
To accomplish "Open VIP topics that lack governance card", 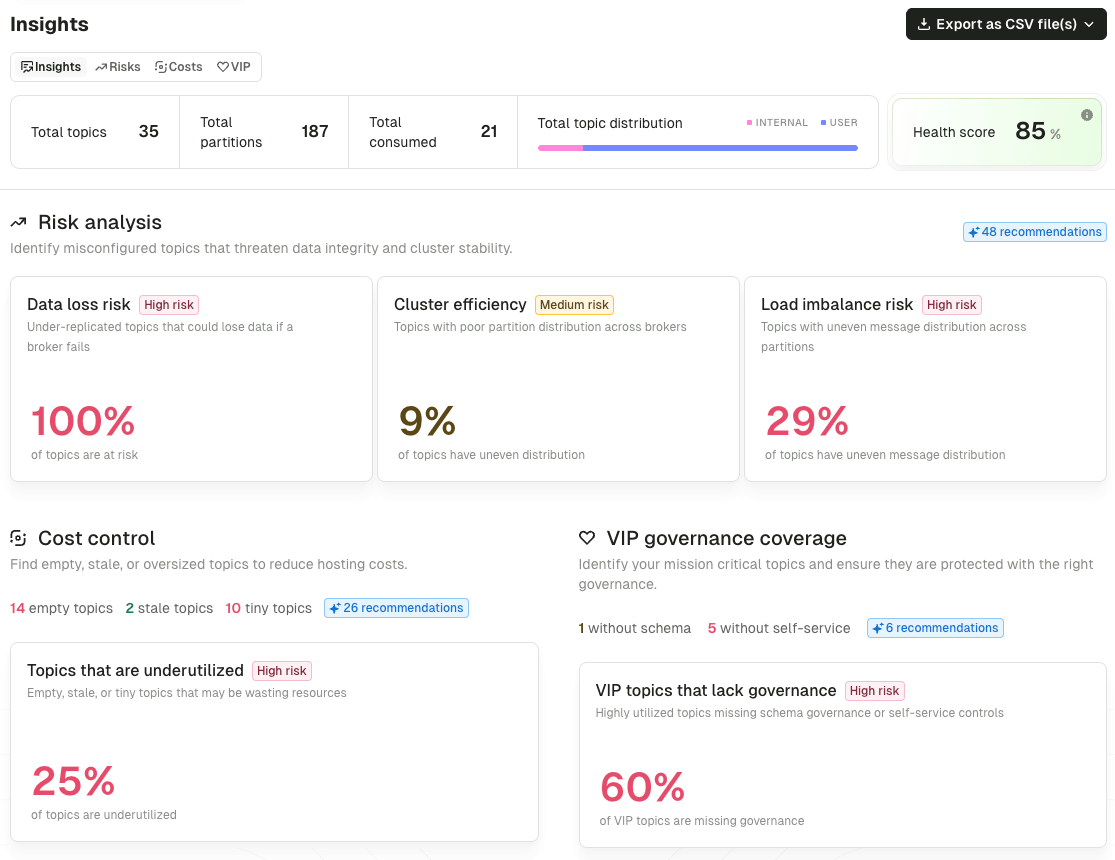I will point(843,755).
